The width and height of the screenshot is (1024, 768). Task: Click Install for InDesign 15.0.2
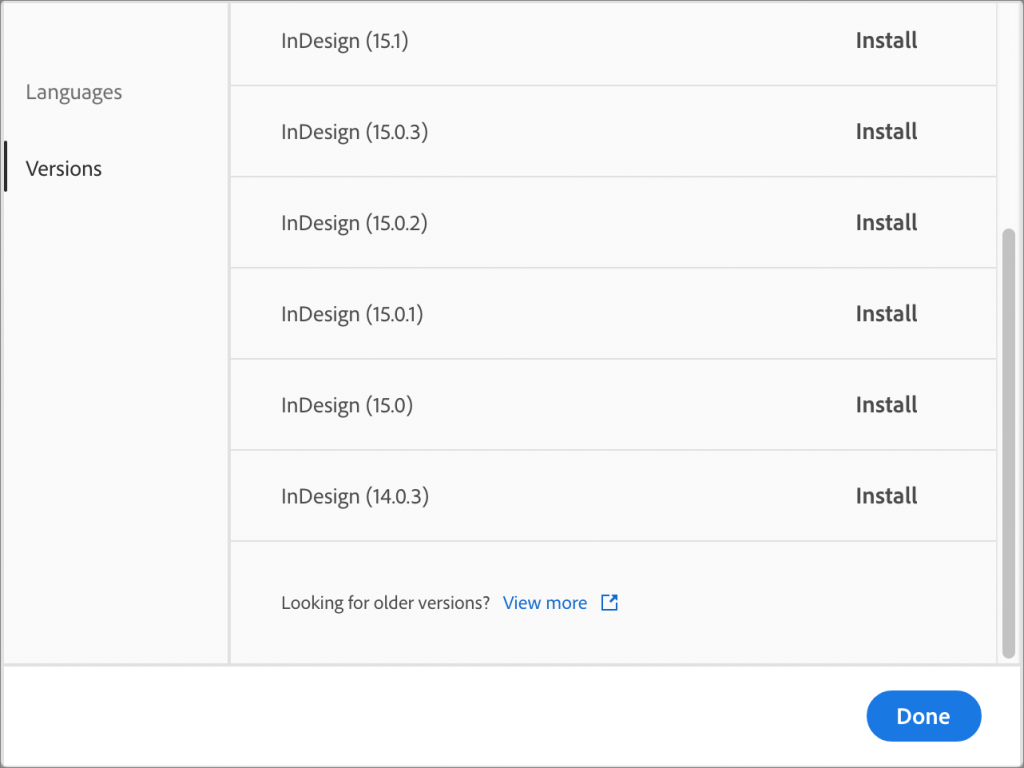pyautogui.click(x=886, y=223)
